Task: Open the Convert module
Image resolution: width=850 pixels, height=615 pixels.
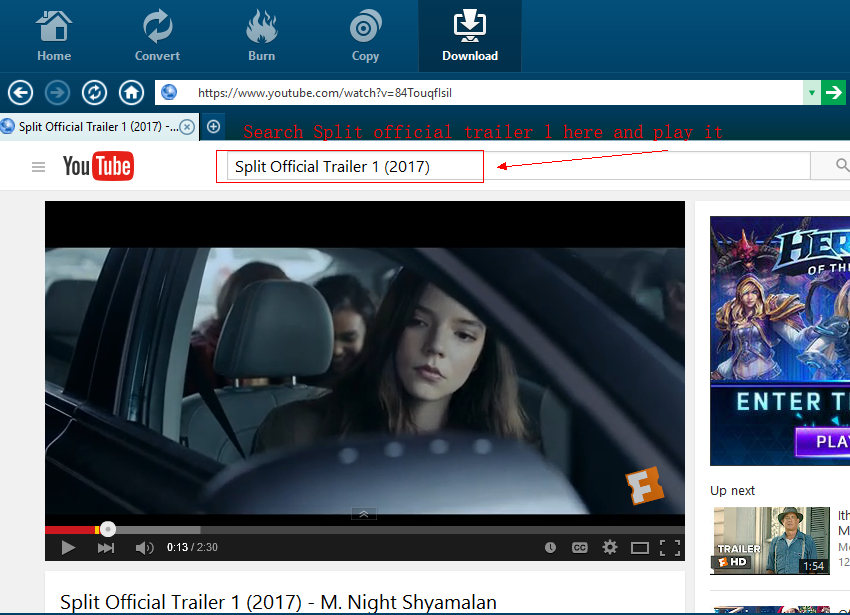Action: click(157, 36)
